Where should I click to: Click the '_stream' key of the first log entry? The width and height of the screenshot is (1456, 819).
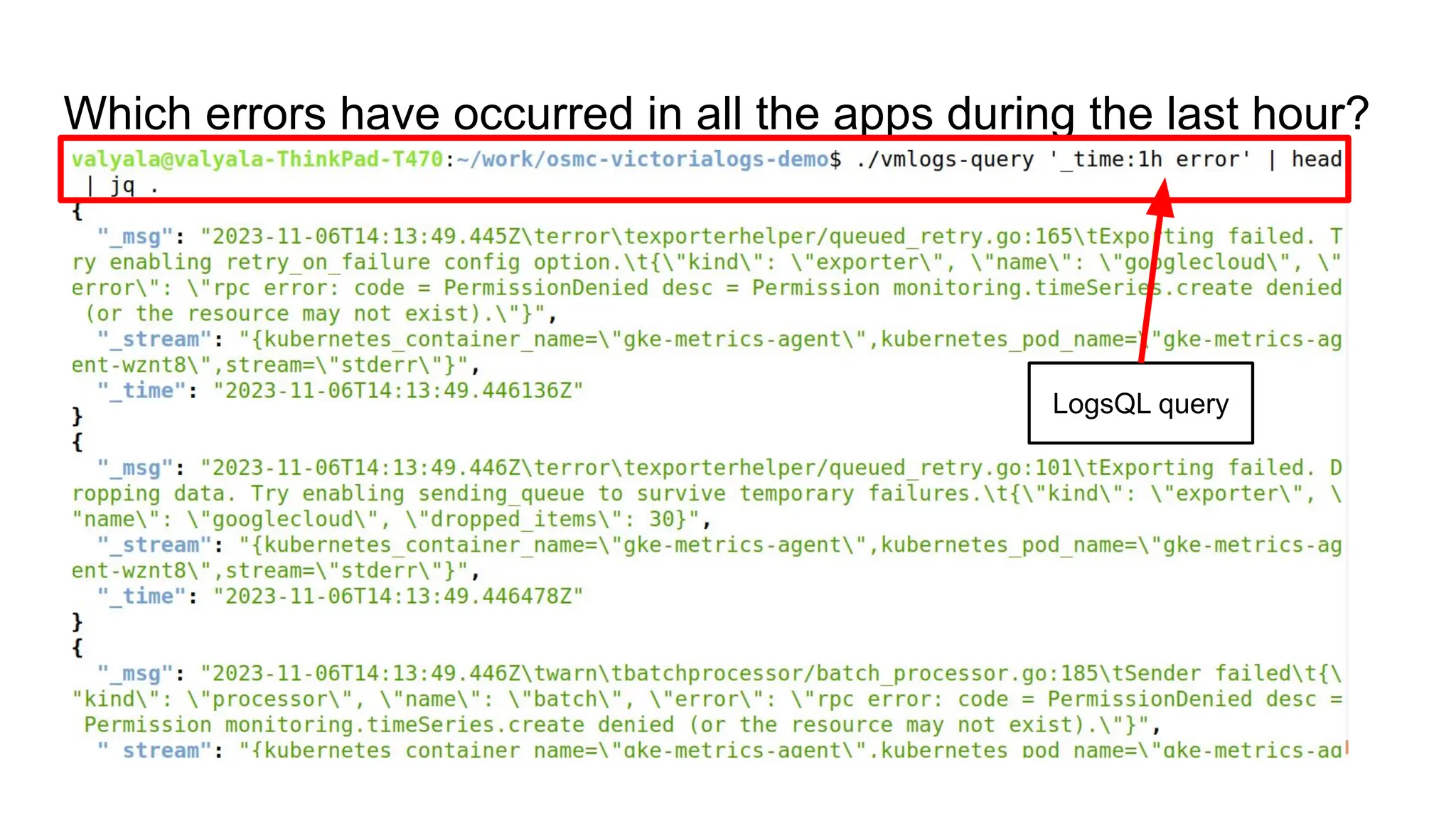[154, 339]
